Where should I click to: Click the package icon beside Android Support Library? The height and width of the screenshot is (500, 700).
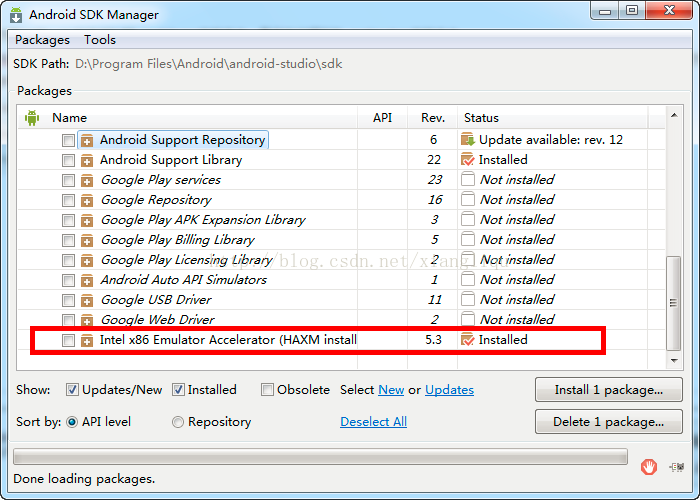87,160
